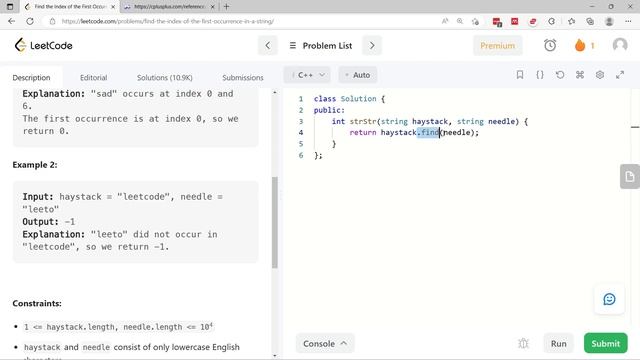Expand the Console panel
Image resolution: width=640 pixels, height=360 pixels.
pos(325,344)
